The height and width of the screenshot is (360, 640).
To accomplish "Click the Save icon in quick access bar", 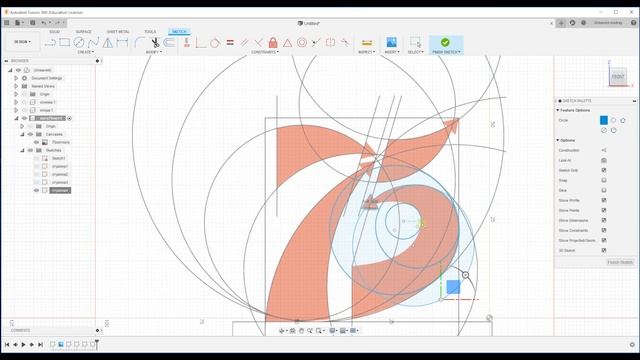I will coord(33,23).
